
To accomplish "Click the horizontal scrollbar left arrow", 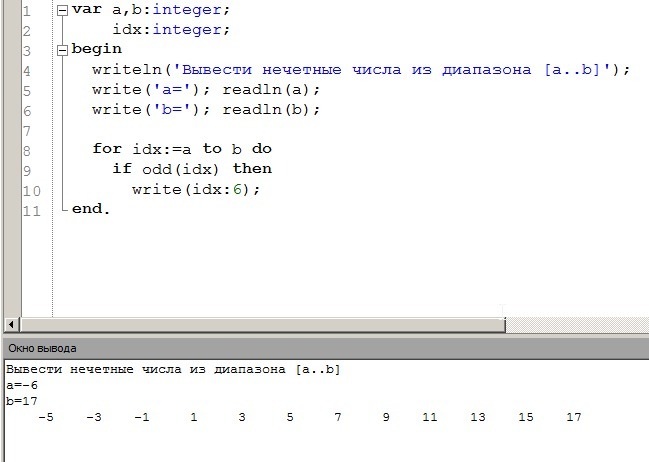I will click(x=11, y=325).
